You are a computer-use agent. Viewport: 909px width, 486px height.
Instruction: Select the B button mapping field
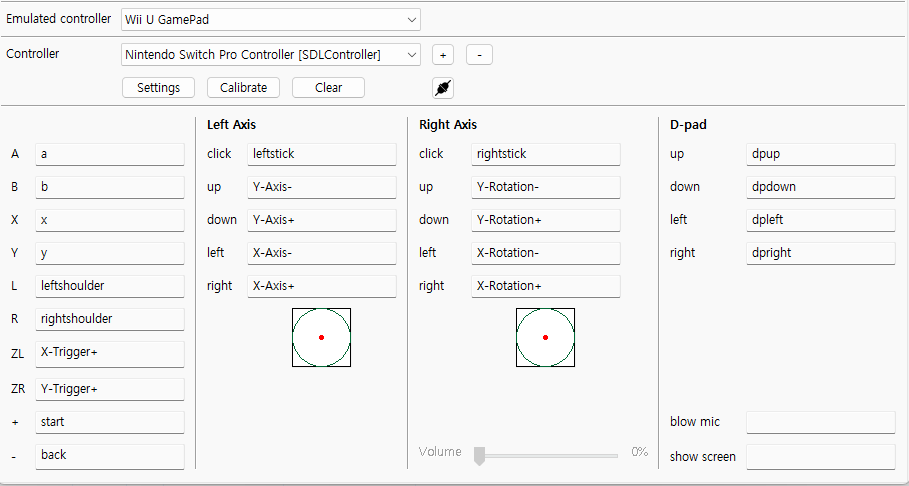110,187
